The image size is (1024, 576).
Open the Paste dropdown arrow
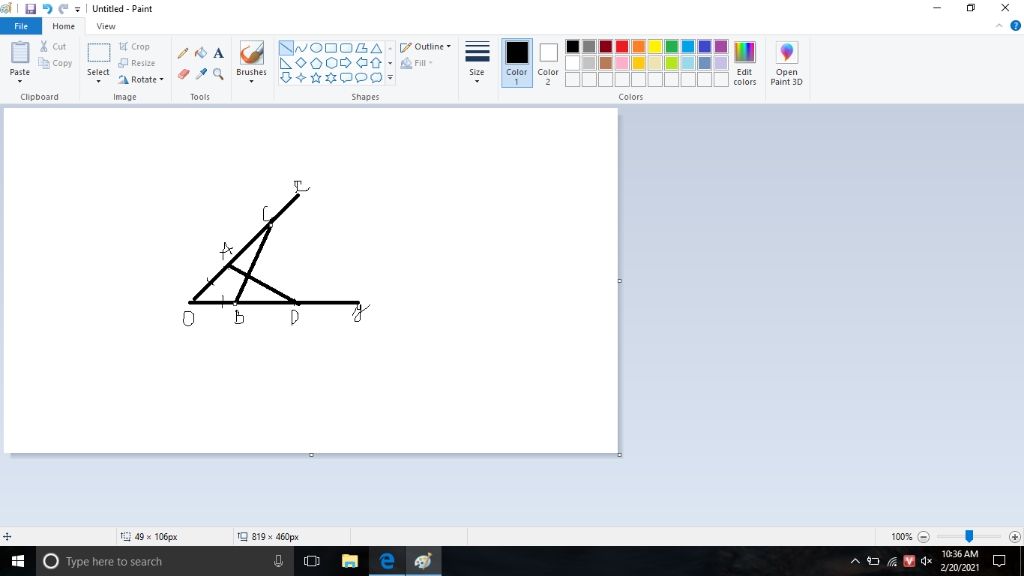point(20,82)
